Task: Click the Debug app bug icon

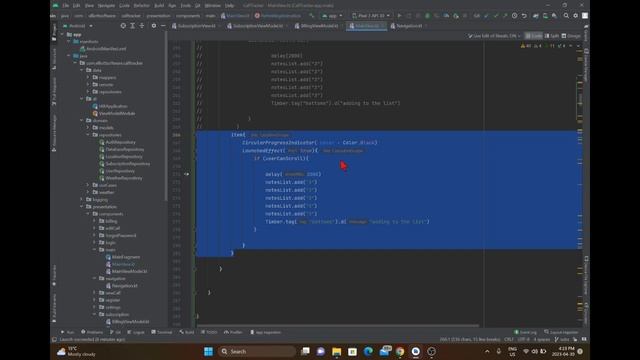Action: (427, 16)
